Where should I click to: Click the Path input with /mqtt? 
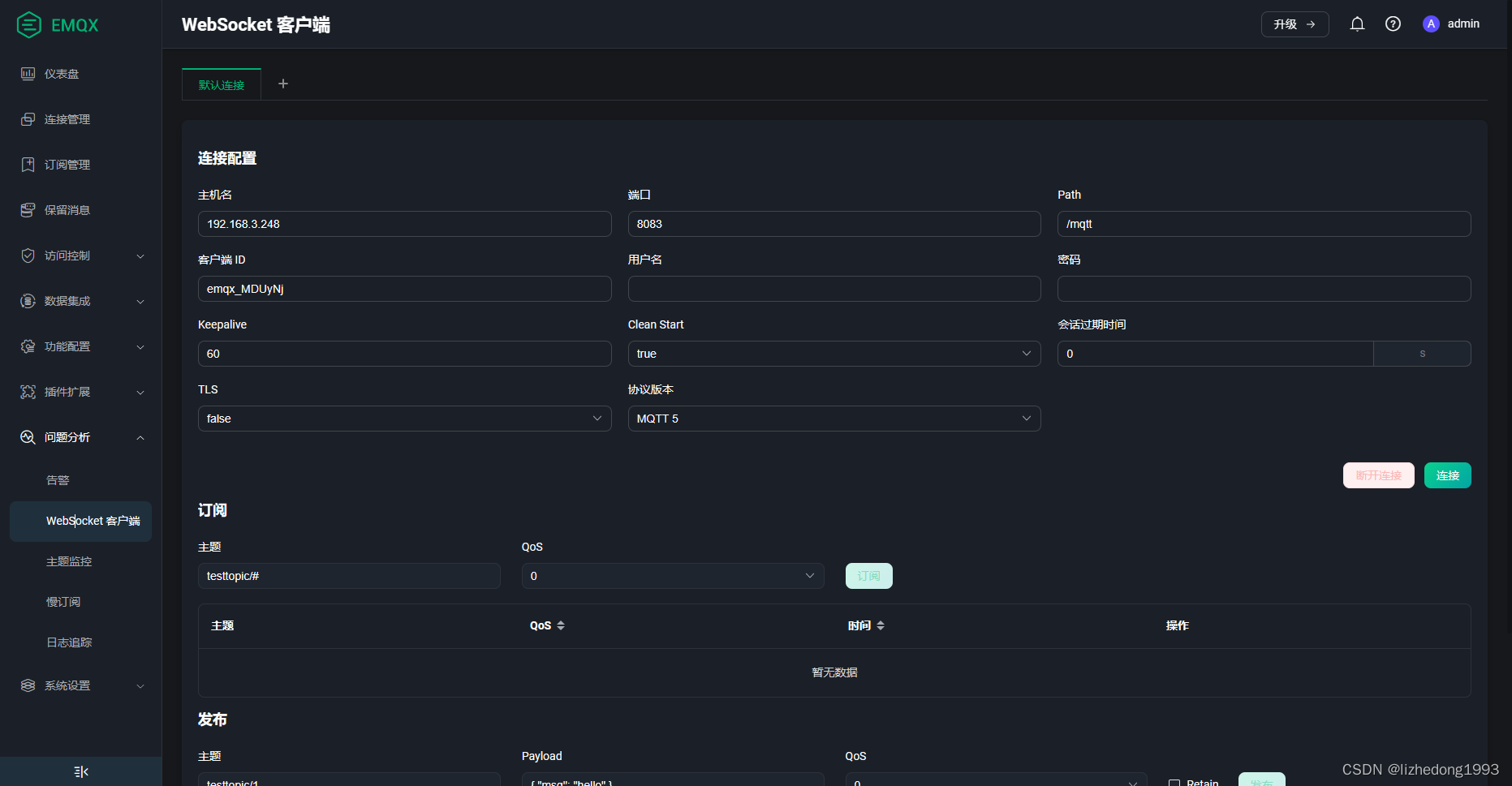[x=1264, y=224]
